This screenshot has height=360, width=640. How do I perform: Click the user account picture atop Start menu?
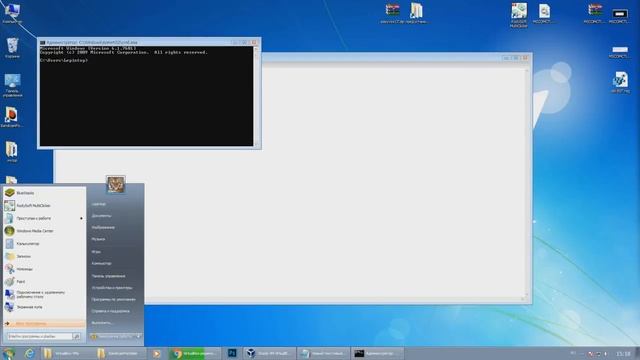pyautogui.click(x=116, y=184)
